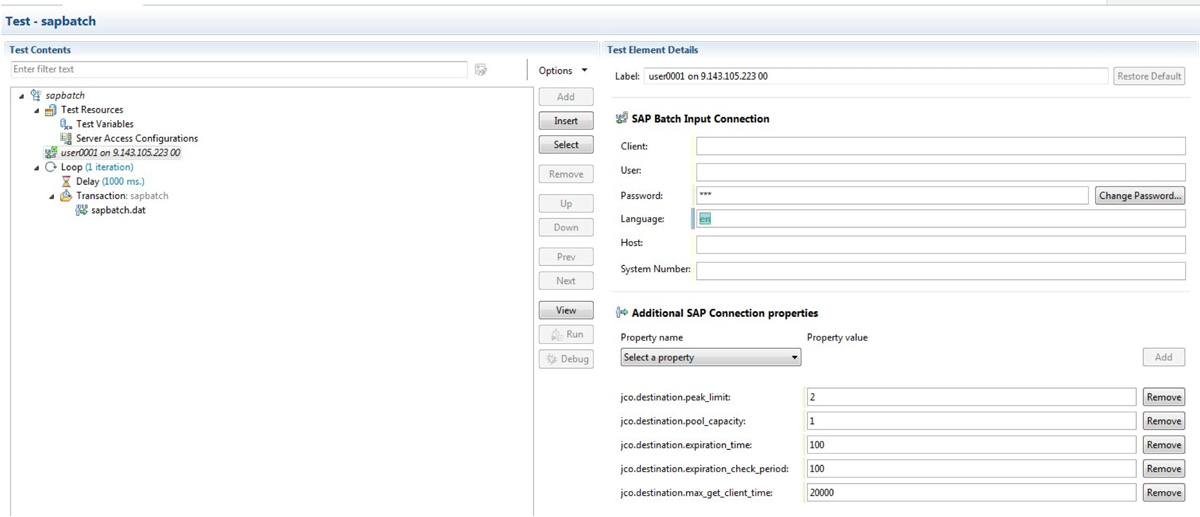Screen dimensions: 1200x517
Task: Click the Add button in Test Contents
Action: tap(566, 97)
